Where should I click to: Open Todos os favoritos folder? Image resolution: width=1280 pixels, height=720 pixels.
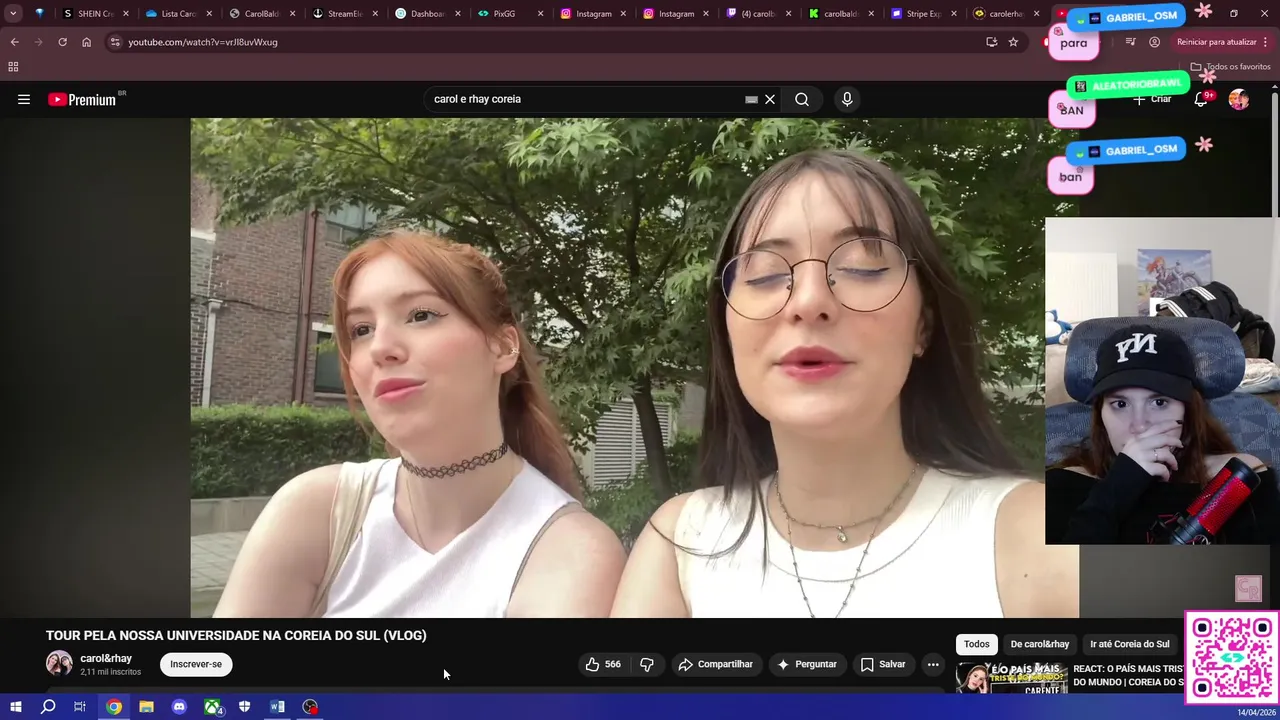1230,67
